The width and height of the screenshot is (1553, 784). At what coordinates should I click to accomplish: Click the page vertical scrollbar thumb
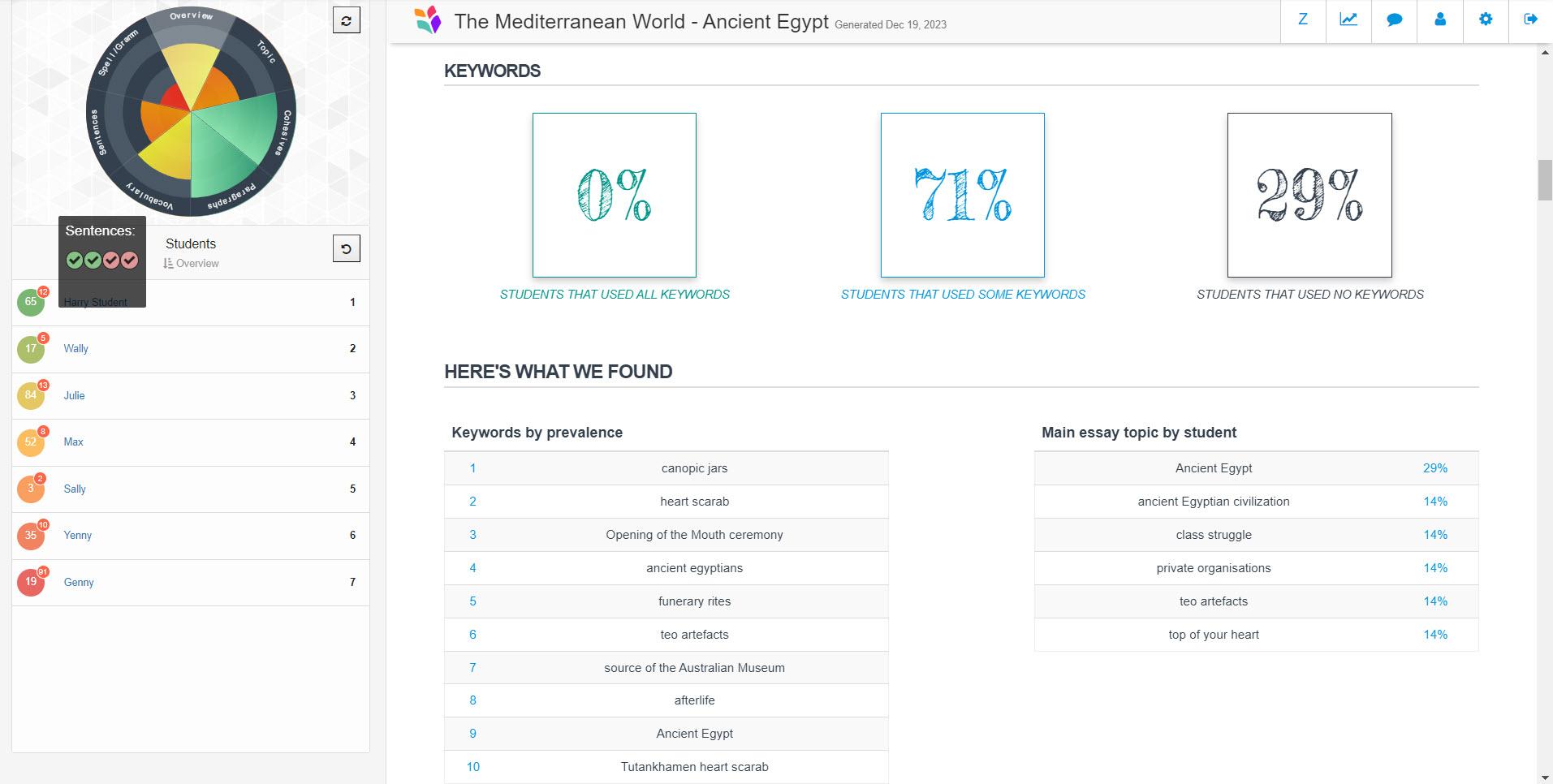point(1545,180)
